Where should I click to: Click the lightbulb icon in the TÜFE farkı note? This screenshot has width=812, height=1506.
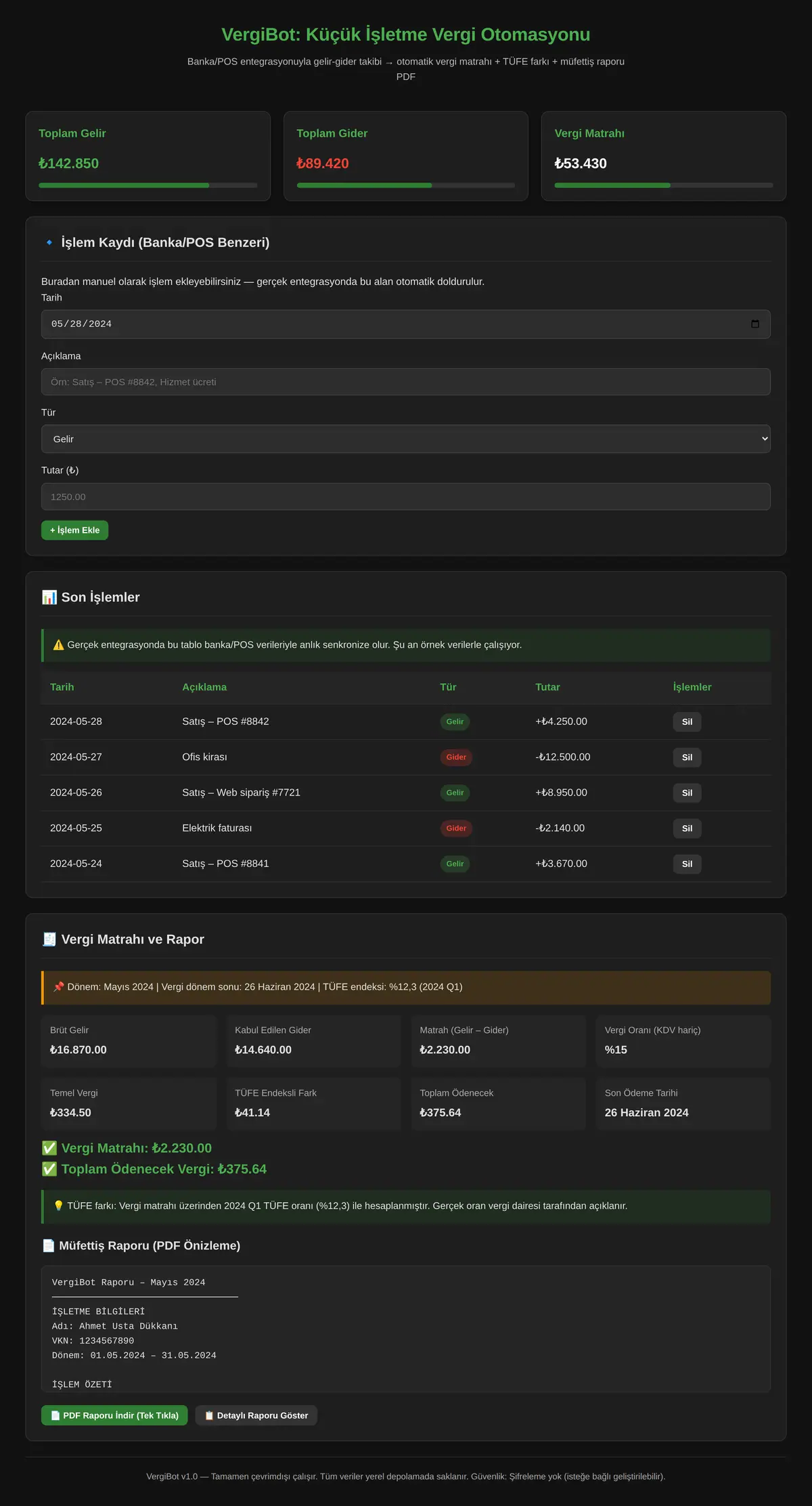pyautogui.click(x=58, y=1205)
